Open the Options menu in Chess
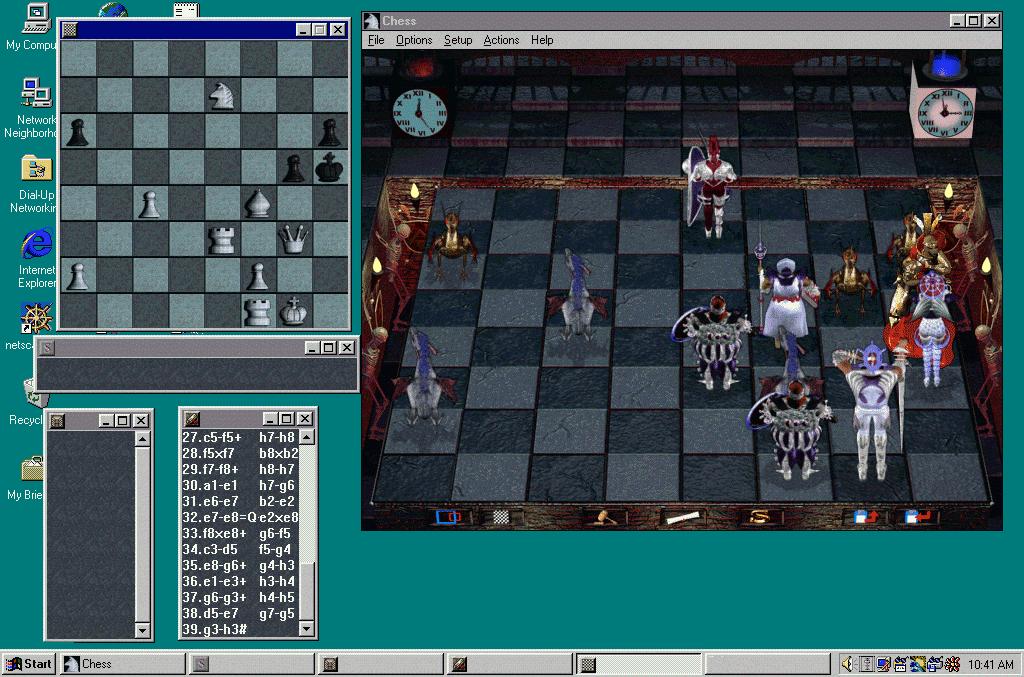1024x677 pixels. 414,40
